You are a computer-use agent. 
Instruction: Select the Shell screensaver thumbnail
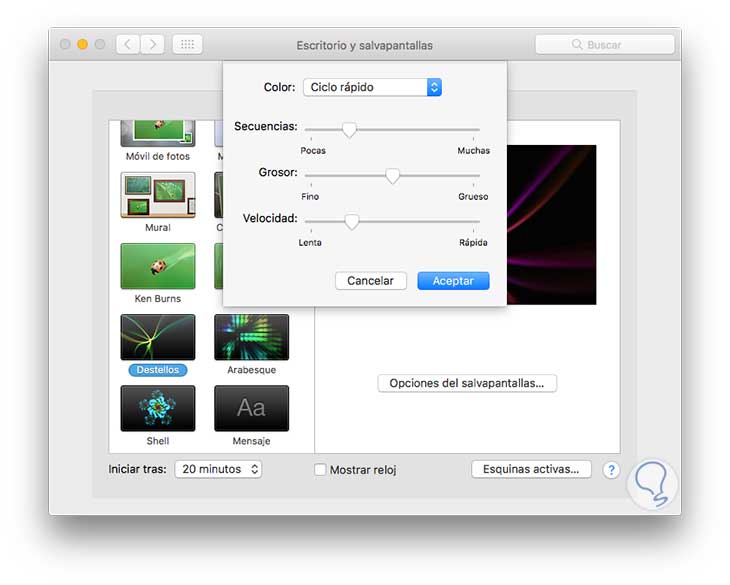pos(158,408)
